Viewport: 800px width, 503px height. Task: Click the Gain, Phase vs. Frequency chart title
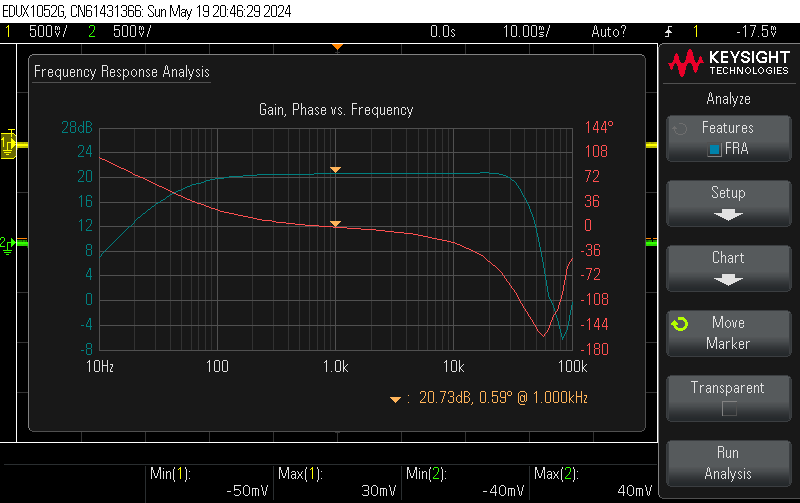[336, 110]
